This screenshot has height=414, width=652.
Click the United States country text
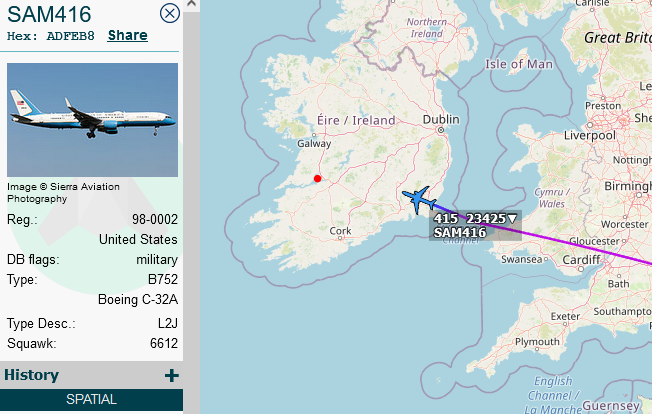tap(138, 239)
